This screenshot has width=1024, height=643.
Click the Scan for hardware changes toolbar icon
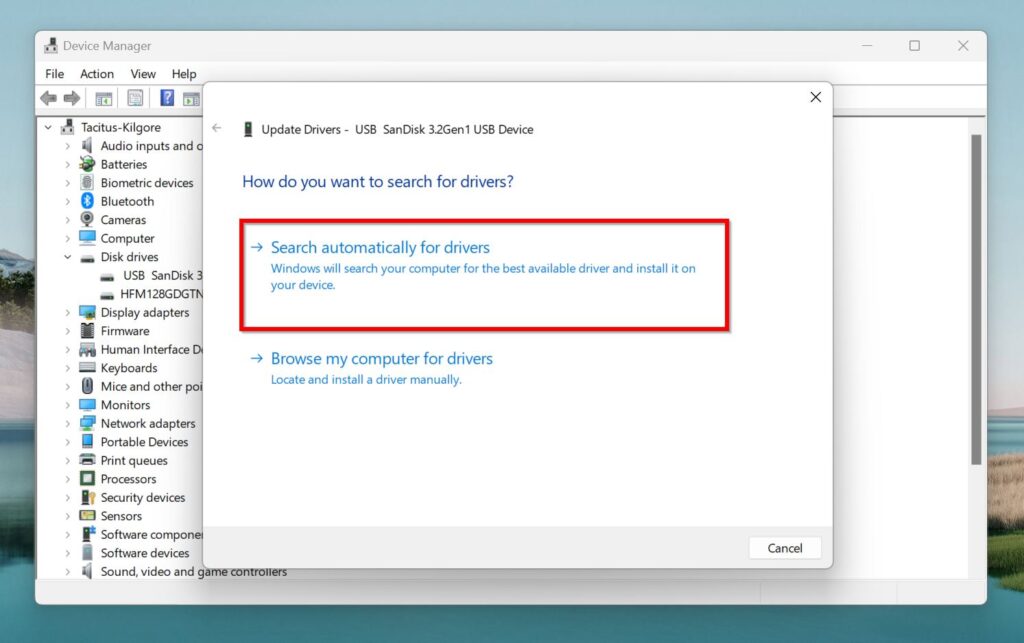192,97
